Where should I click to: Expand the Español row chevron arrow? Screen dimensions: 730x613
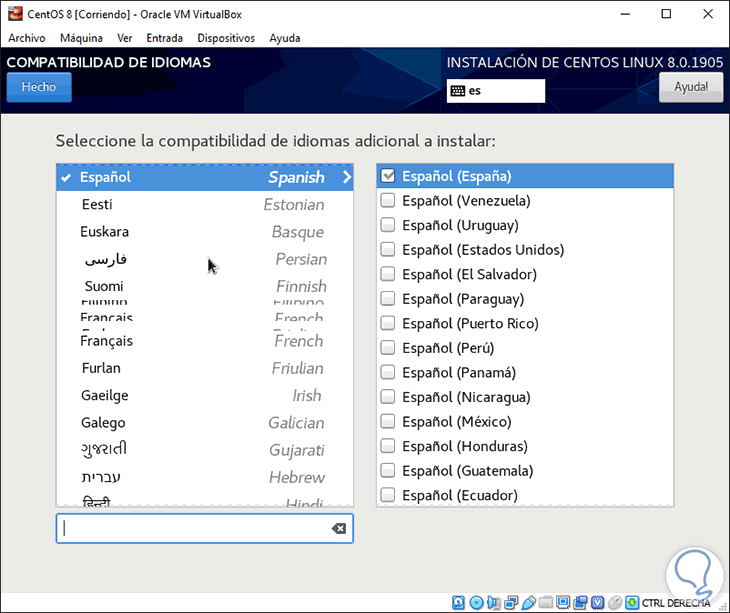point(347,177)
